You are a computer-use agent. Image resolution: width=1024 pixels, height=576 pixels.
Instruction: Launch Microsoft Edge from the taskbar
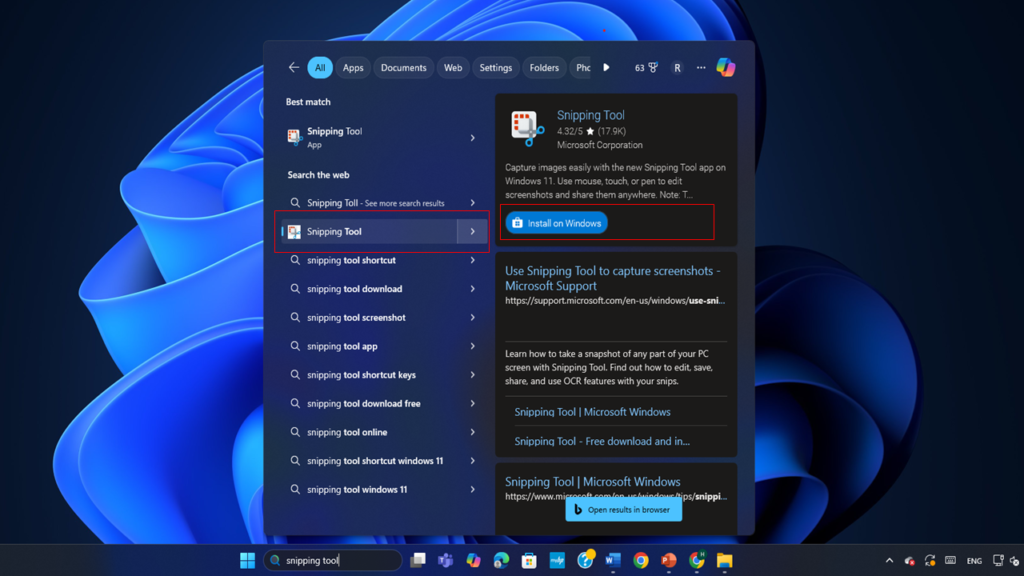click(502, 560)
